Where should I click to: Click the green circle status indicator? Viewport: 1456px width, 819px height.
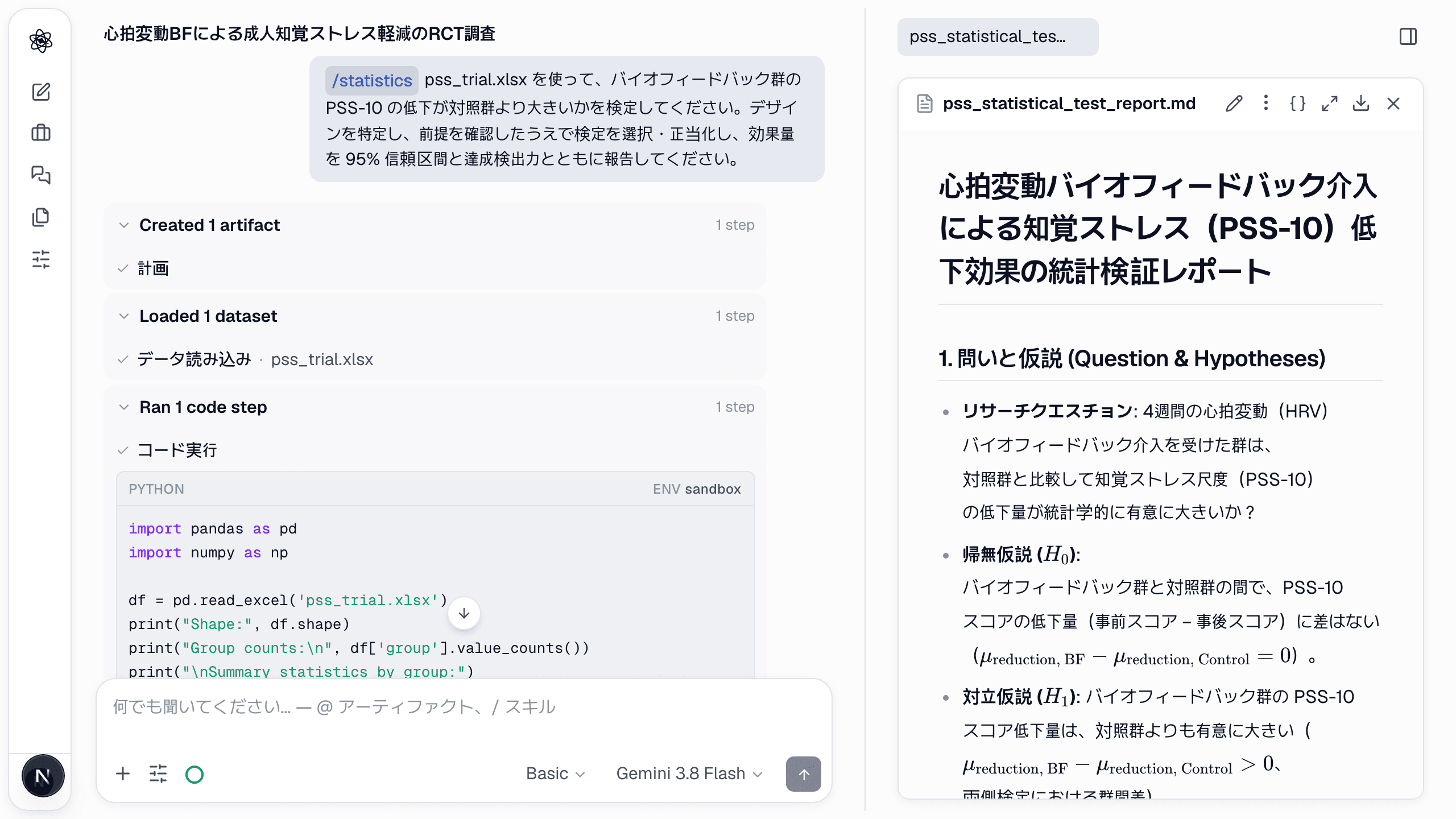coord(195,774)
